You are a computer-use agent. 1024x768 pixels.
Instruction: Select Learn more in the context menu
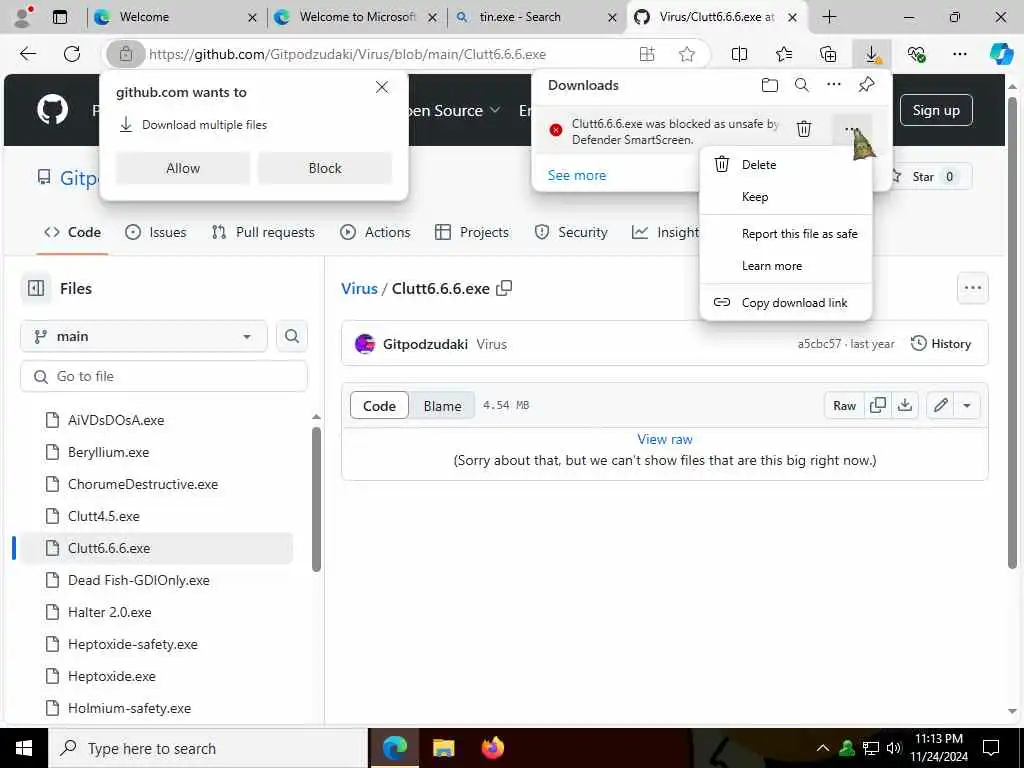click(x=786, y=266)
